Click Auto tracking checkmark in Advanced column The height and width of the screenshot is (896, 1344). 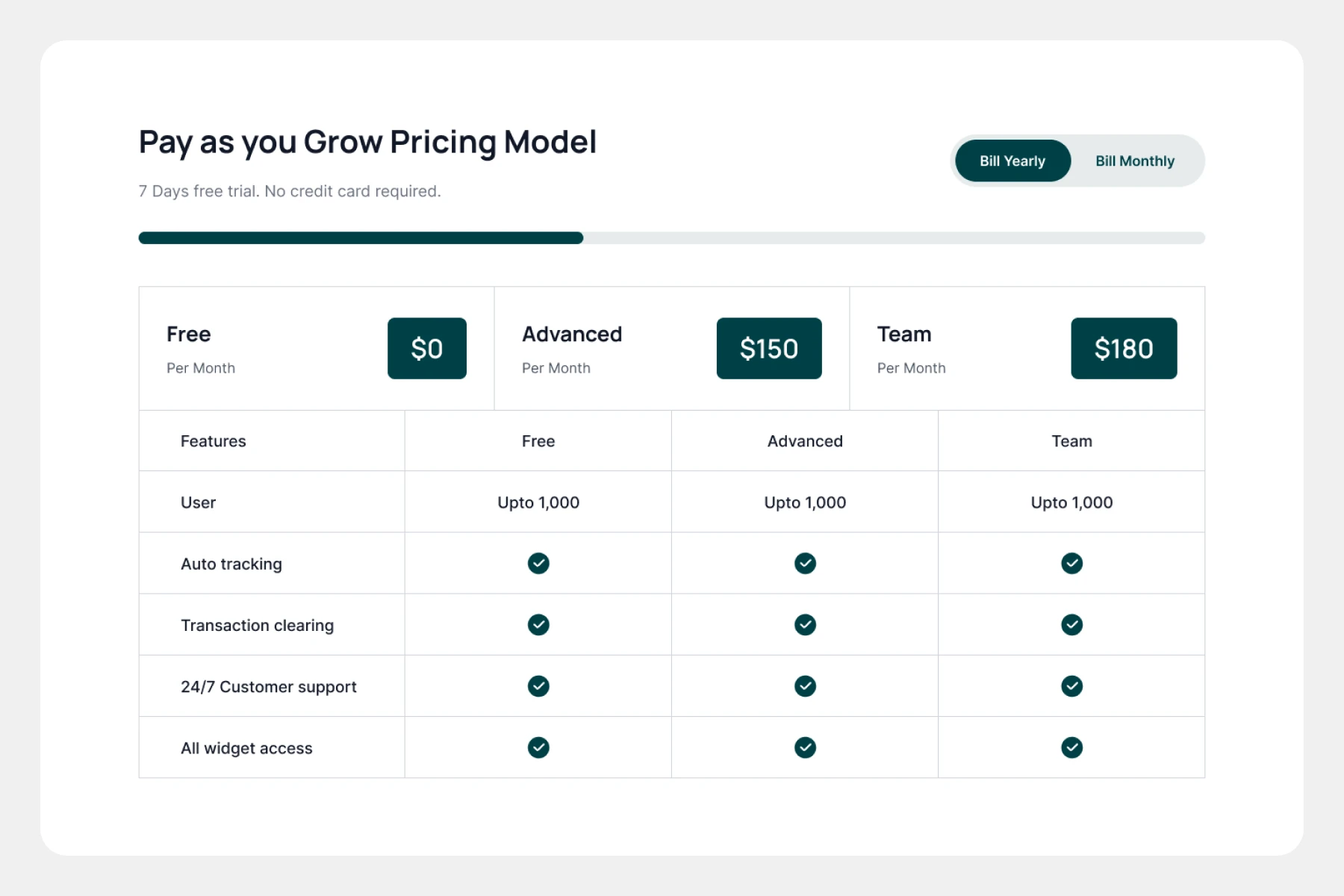coord(805,563)
